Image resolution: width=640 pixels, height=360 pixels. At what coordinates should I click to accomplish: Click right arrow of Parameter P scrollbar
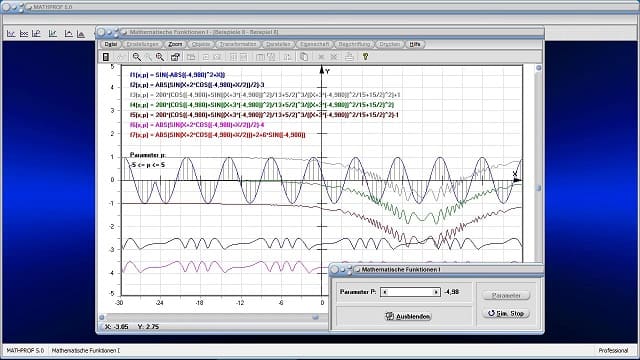click(436, 292)
